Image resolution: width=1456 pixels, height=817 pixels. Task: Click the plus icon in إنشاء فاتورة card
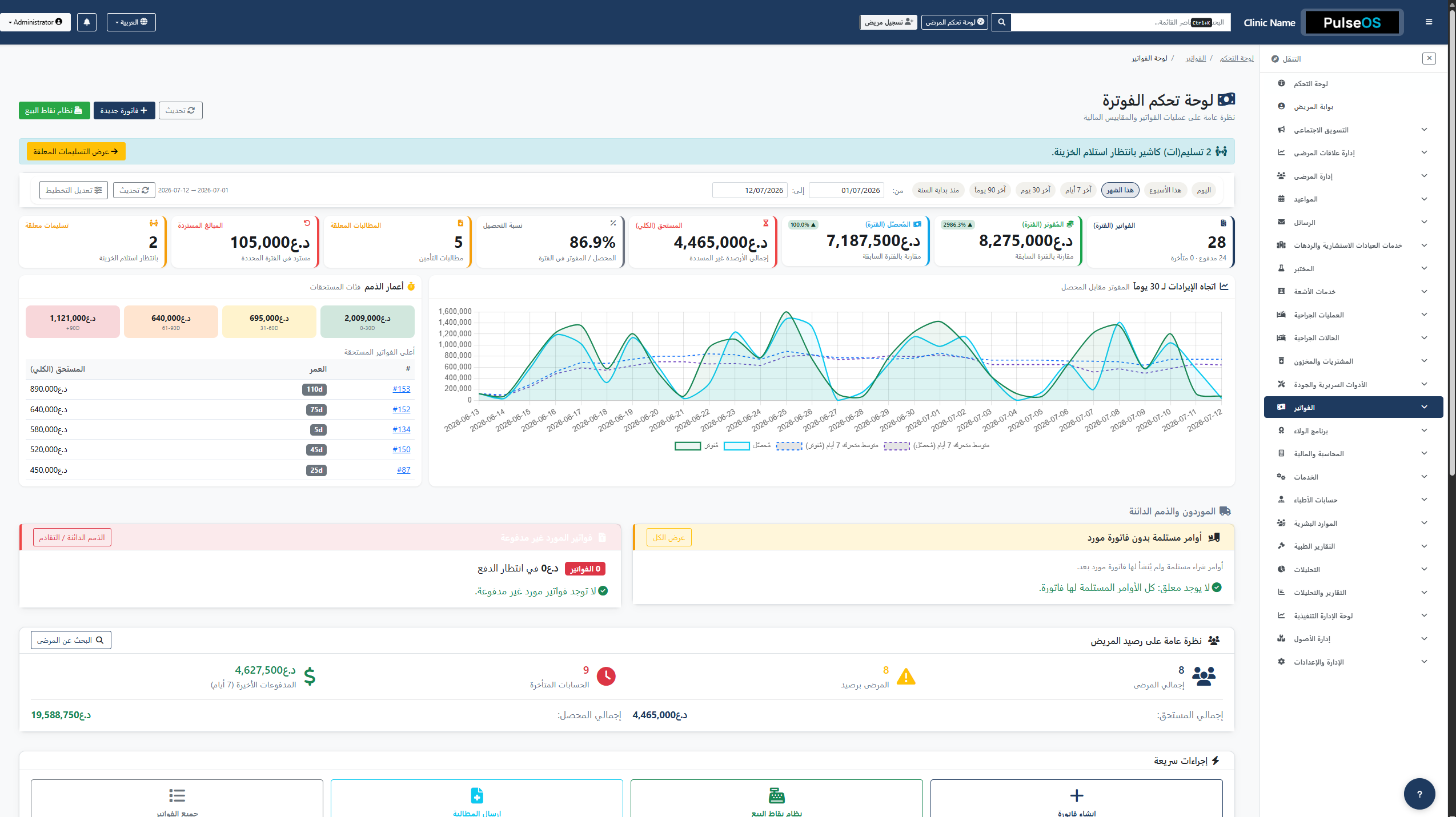pyautogui.click(x=1076, y=795)
